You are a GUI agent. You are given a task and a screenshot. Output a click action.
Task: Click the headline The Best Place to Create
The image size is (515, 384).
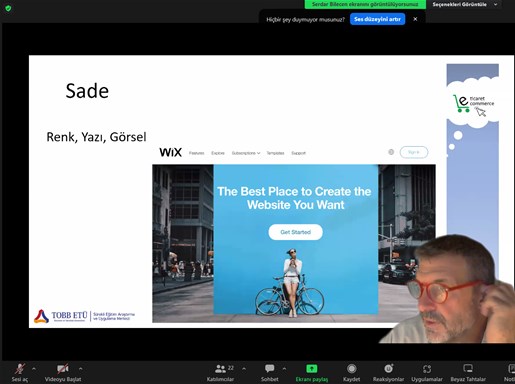point(295,198)
